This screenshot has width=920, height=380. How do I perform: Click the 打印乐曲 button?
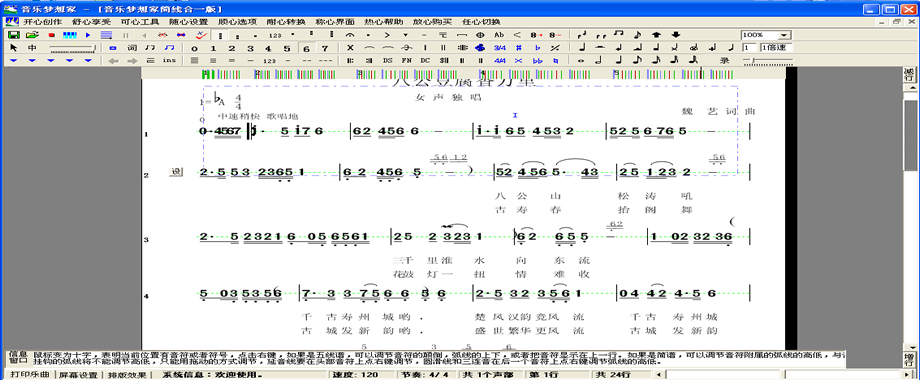click(x=29, y=375)
